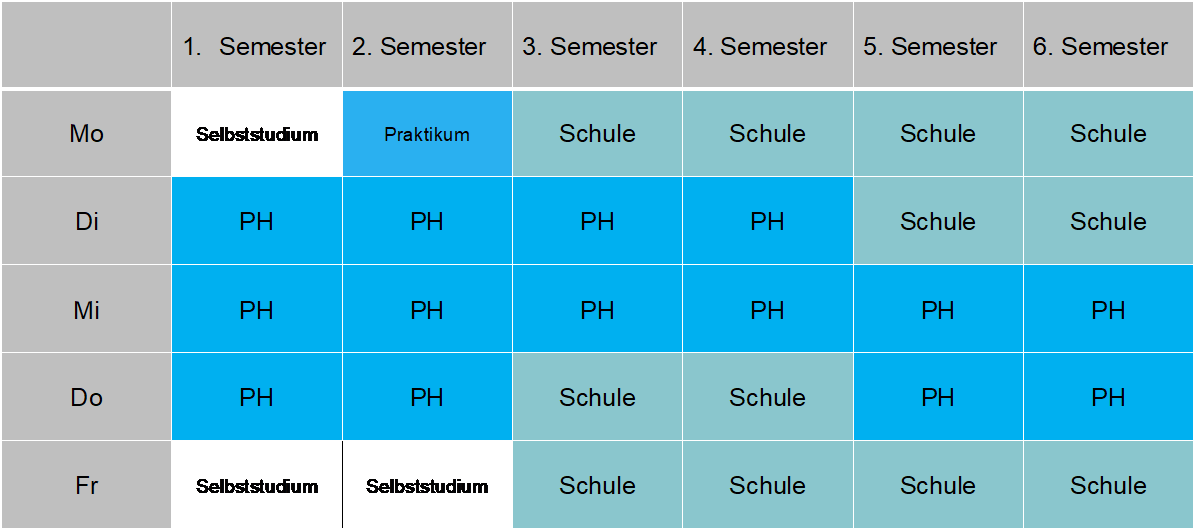This screenshot has height=530, width=1197.
Task: Click PH cell for Wednesday, 6. Semester
Action: [1108, 310]
